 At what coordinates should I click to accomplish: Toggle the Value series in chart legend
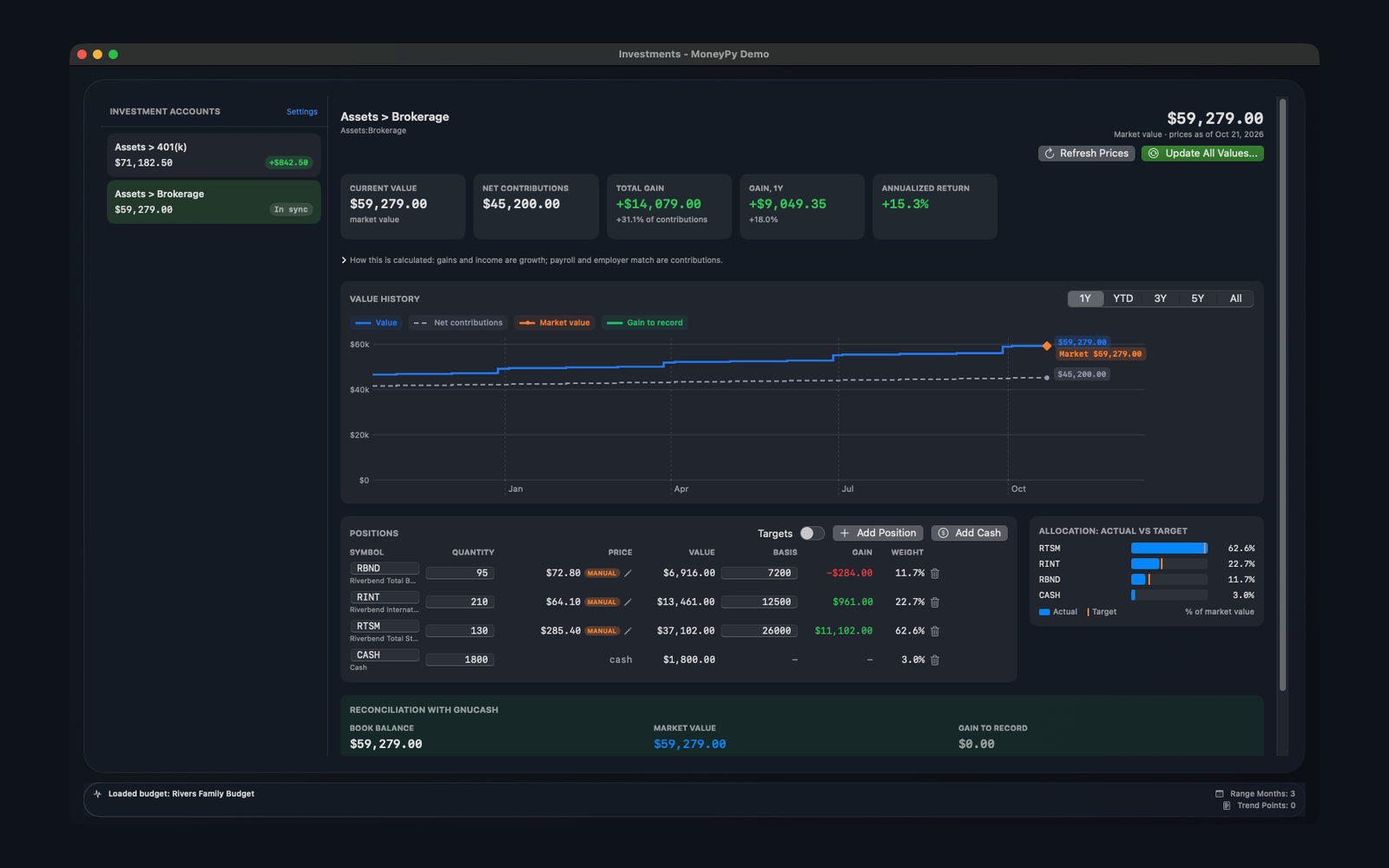[x=376, y=323]
